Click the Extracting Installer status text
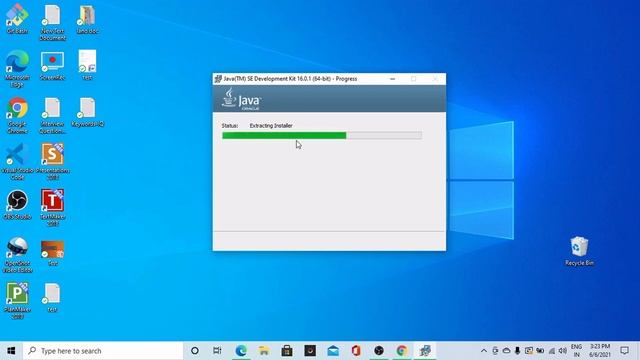Viewport: 640px width, 360px height. (x=271, y=126)
